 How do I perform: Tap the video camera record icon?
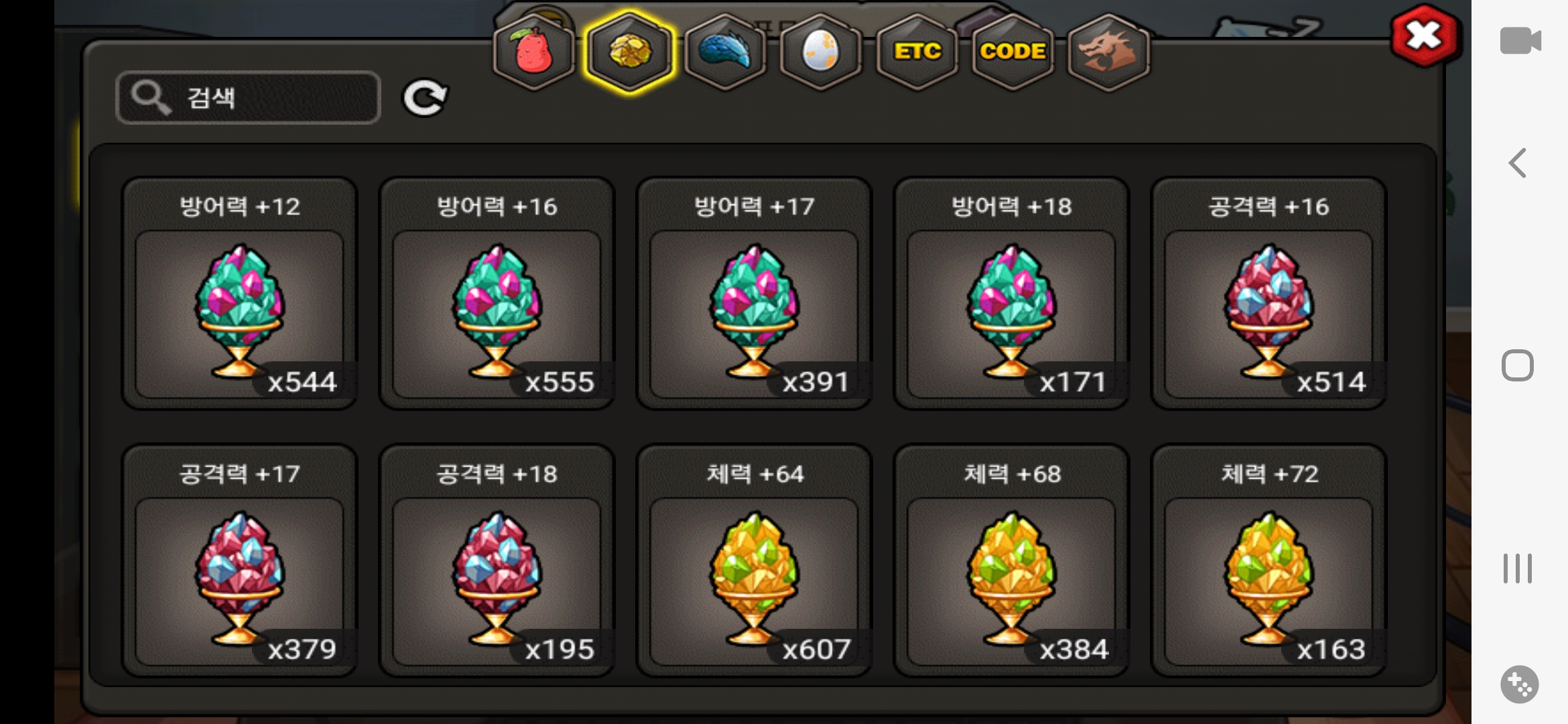pyautogui.click(x=1520, y=41)
